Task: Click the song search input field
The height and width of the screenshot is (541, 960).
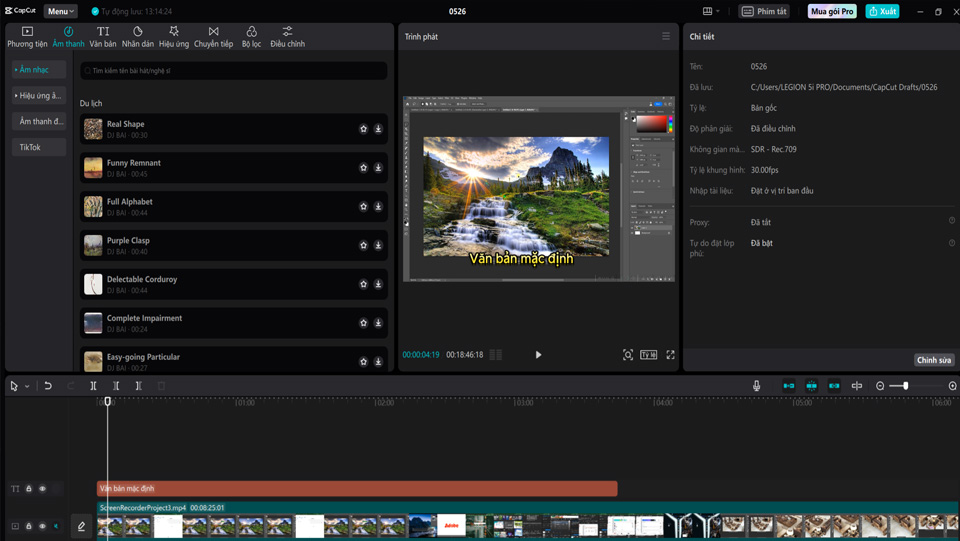Action: tap(233, 70)
